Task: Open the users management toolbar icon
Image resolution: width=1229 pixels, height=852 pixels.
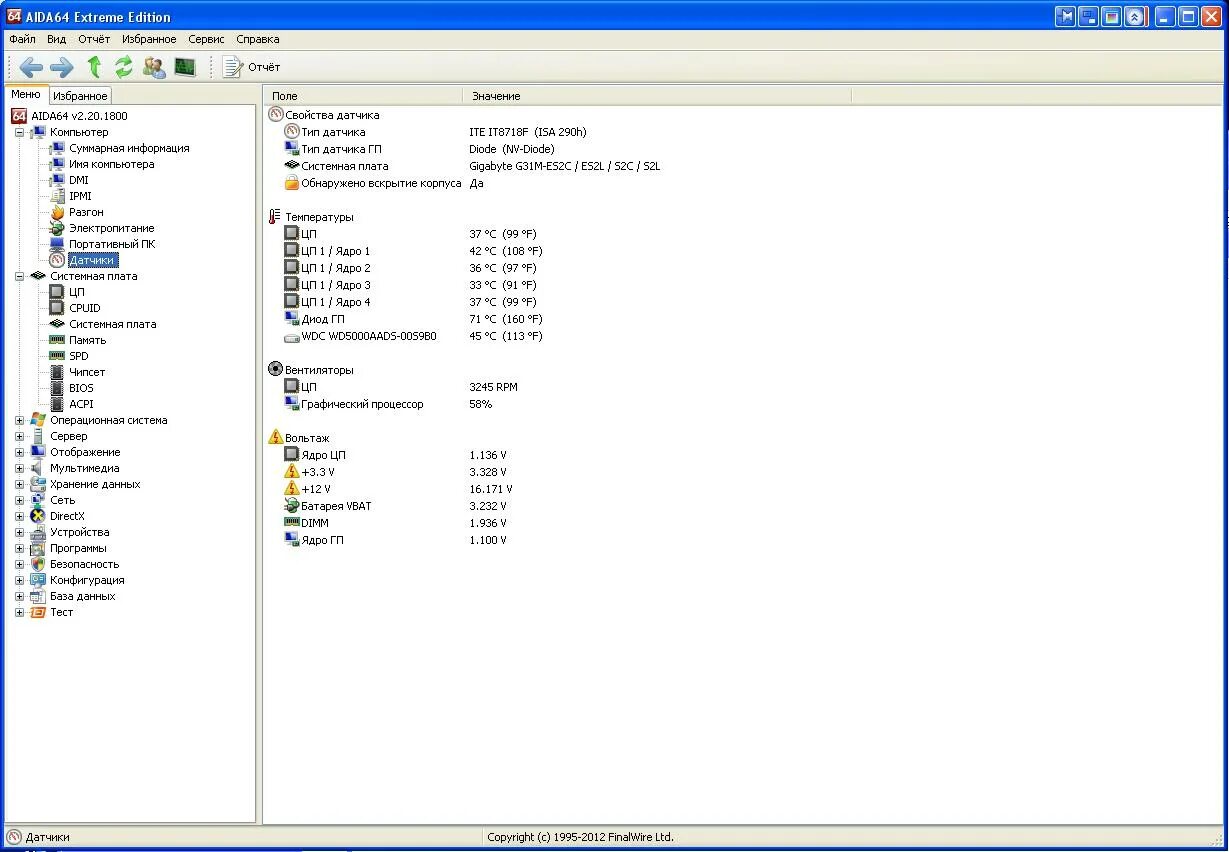Action: coord(155,67)
